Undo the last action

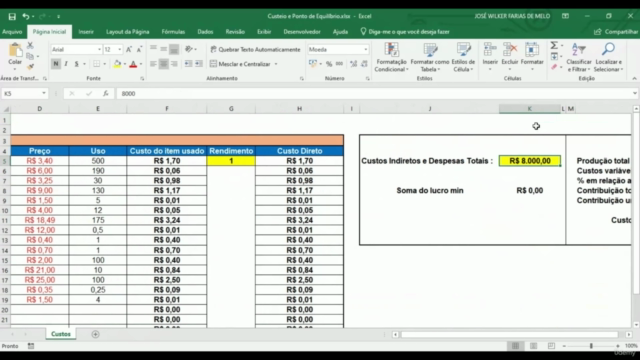(x=26, y=16)
